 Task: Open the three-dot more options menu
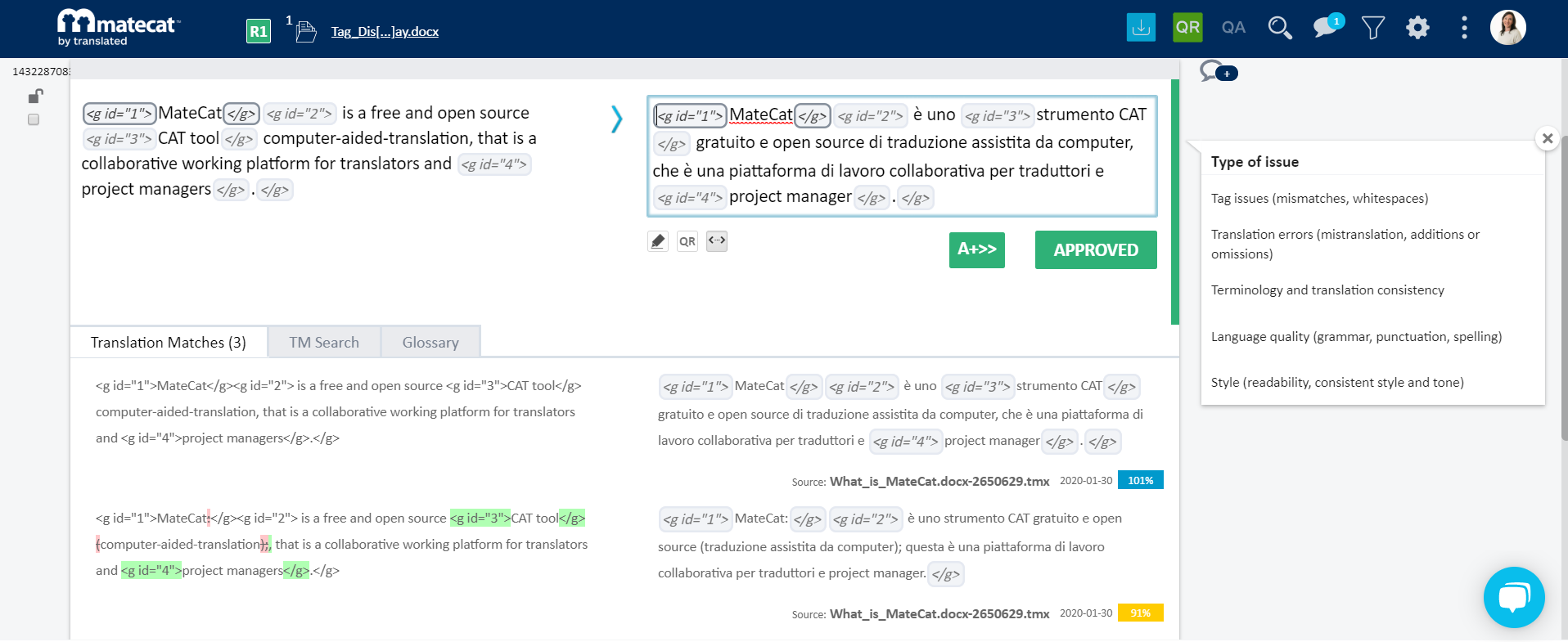[x=1464, y=28]
